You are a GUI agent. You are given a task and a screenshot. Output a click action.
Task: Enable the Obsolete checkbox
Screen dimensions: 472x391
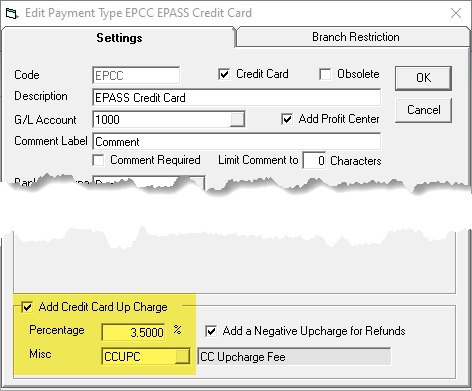tap(325, 74)
